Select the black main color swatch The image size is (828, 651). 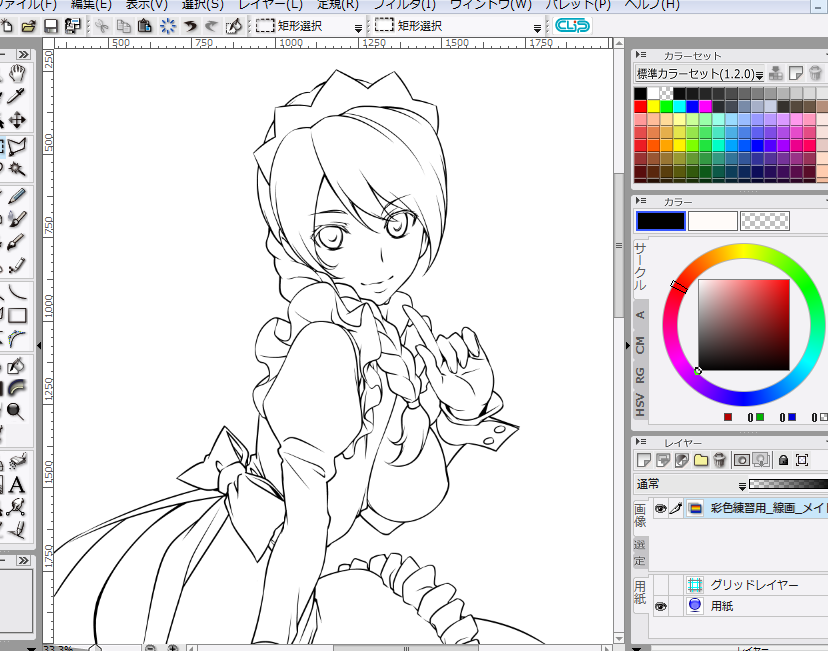coord(661,221)
